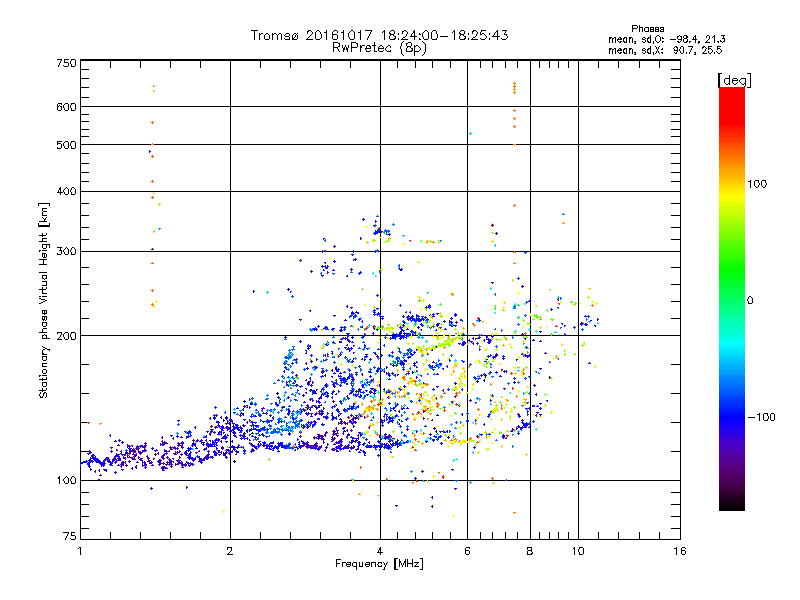Click the colorbar label '100'
The image size is (800, 600).
pos(757,184)
